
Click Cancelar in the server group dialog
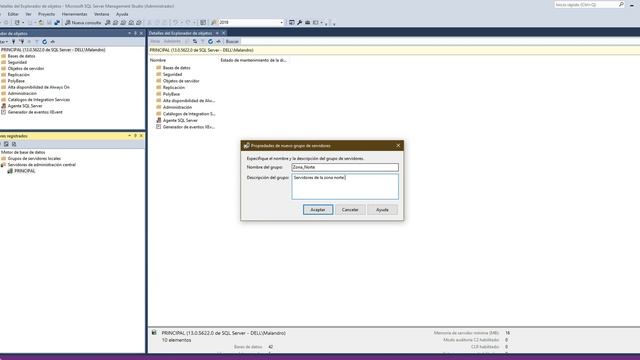(350, 209)
